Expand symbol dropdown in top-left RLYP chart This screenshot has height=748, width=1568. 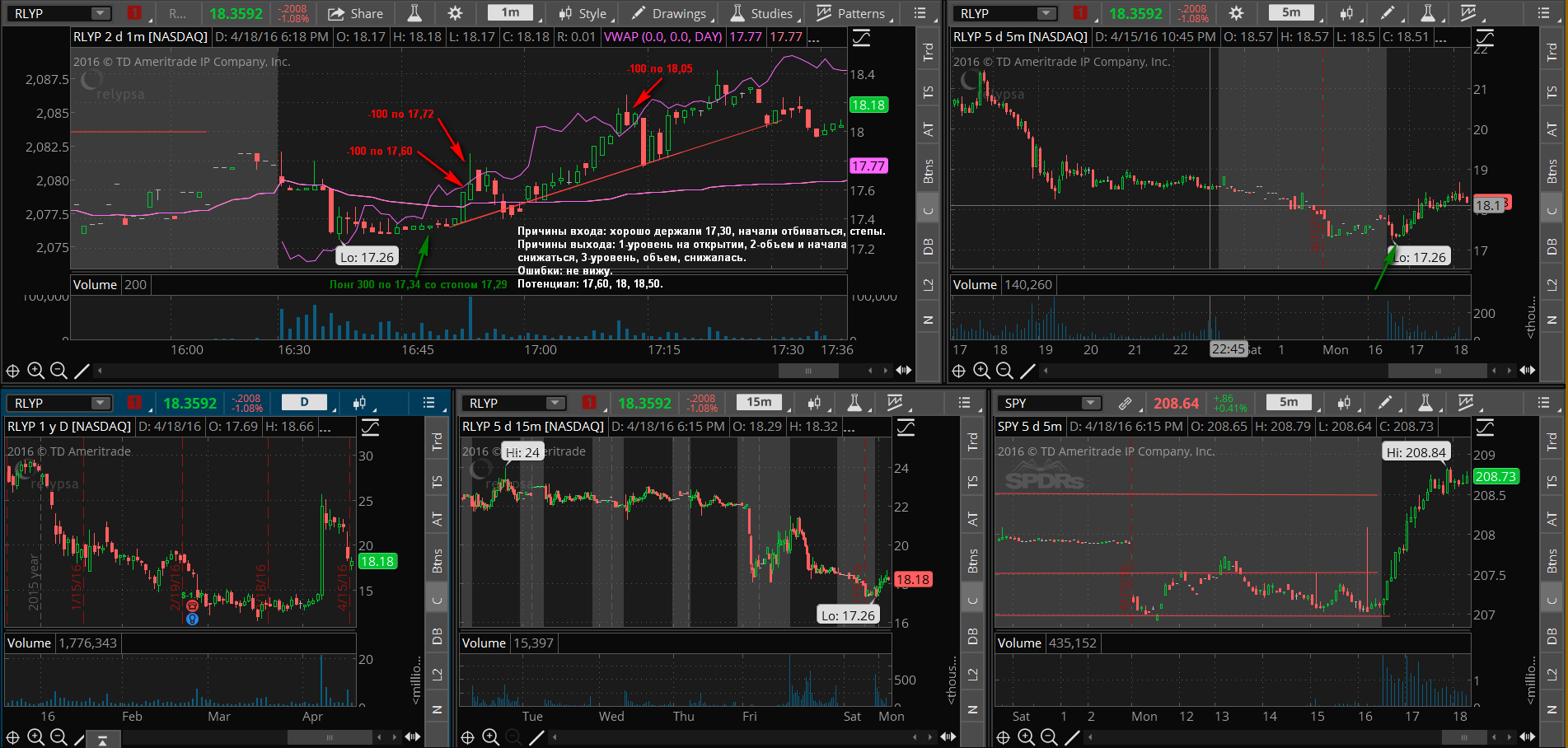point(100,13)
